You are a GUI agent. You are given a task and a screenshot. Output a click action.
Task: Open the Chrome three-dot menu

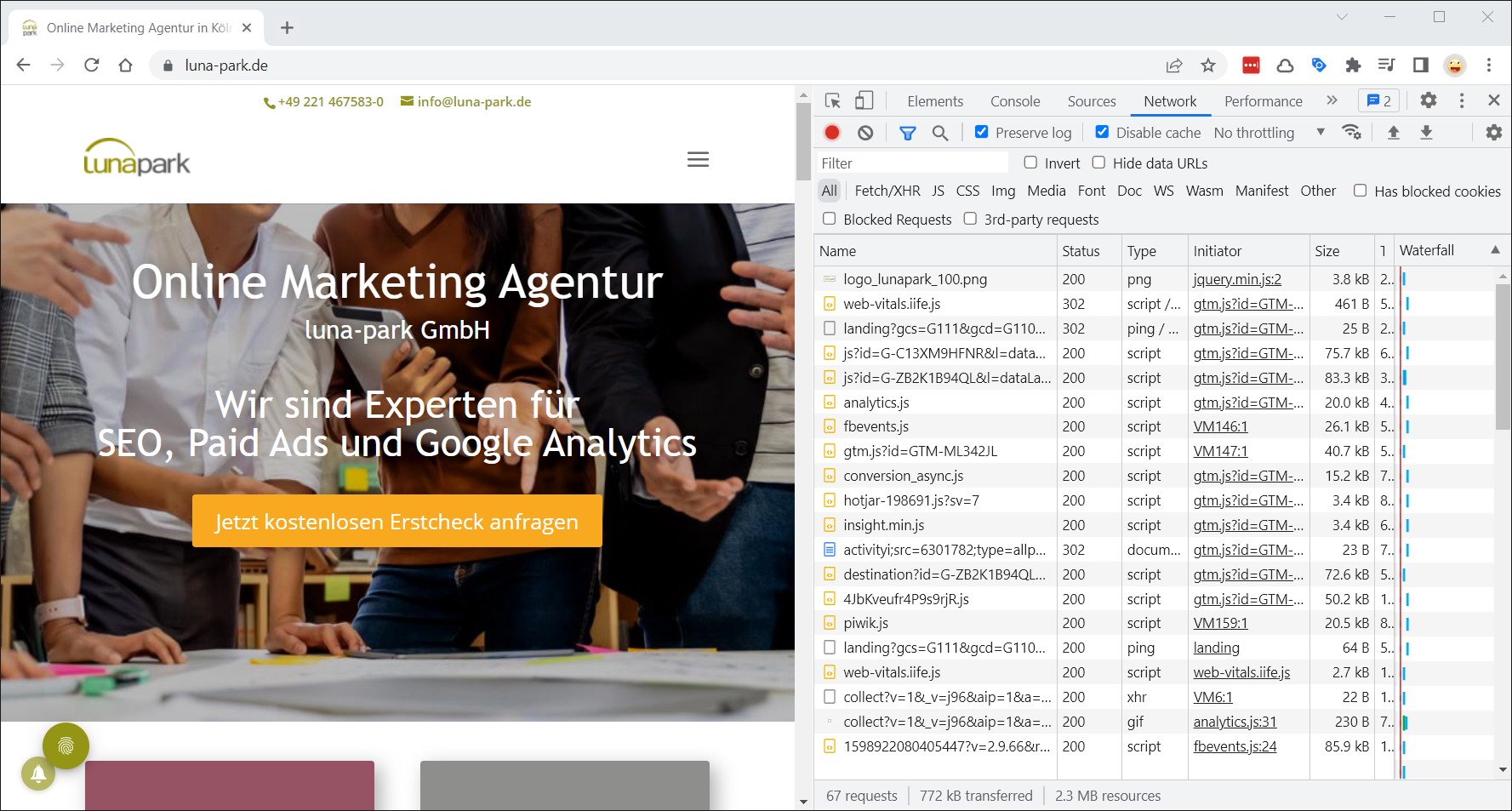(x=1489, y=65)
